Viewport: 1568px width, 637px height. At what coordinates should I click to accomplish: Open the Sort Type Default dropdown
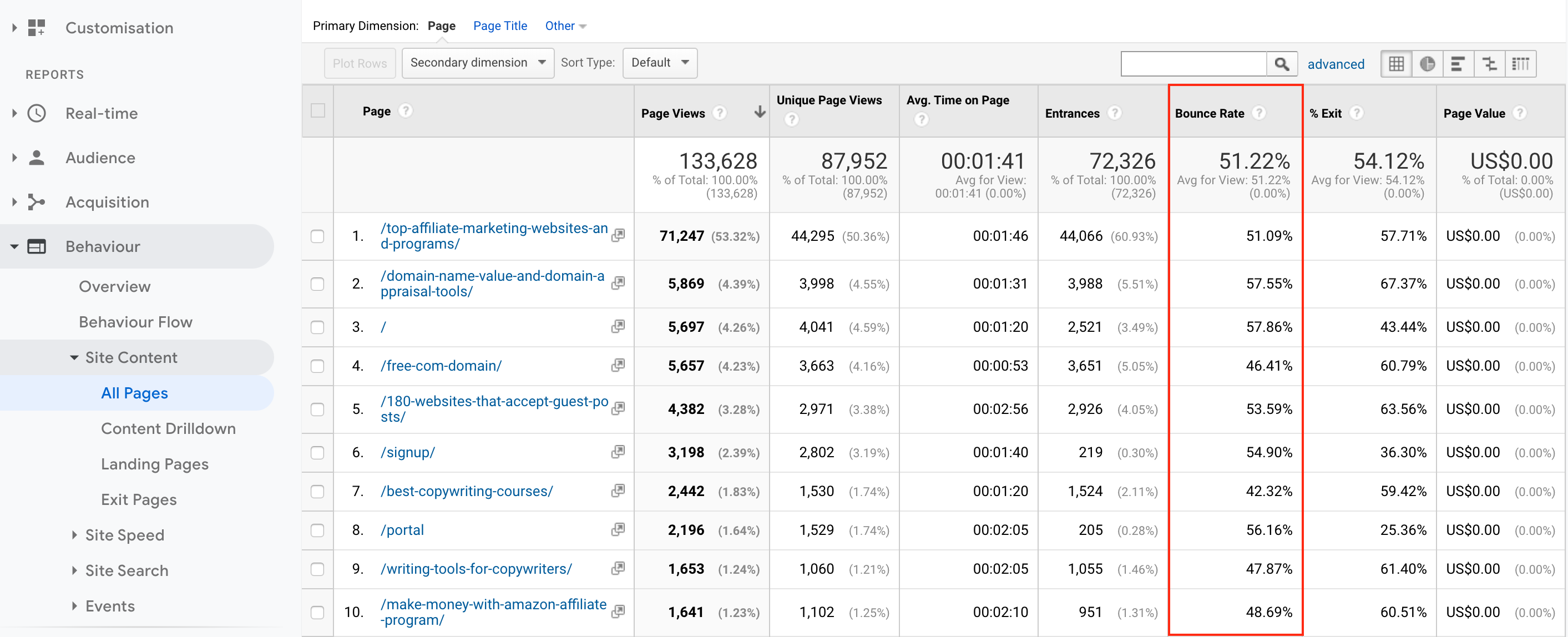660,62
